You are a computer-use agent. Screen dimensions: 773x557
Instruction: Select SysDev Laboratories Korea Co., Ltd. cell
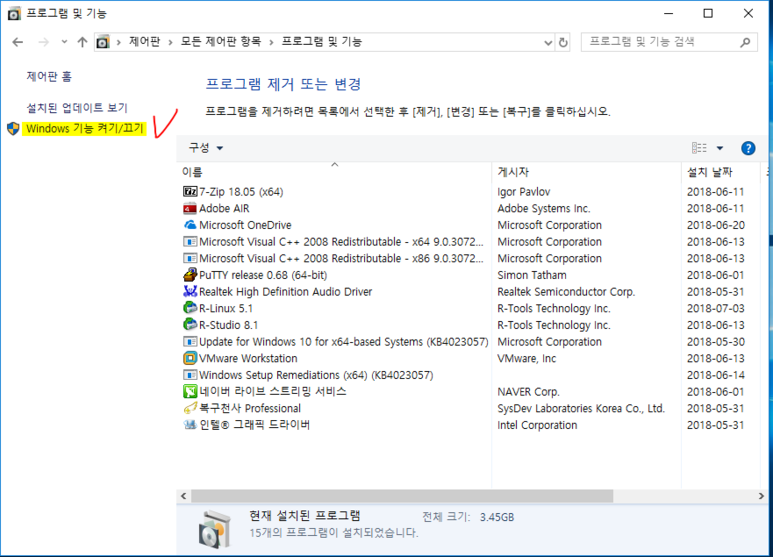tap(581, 409)
